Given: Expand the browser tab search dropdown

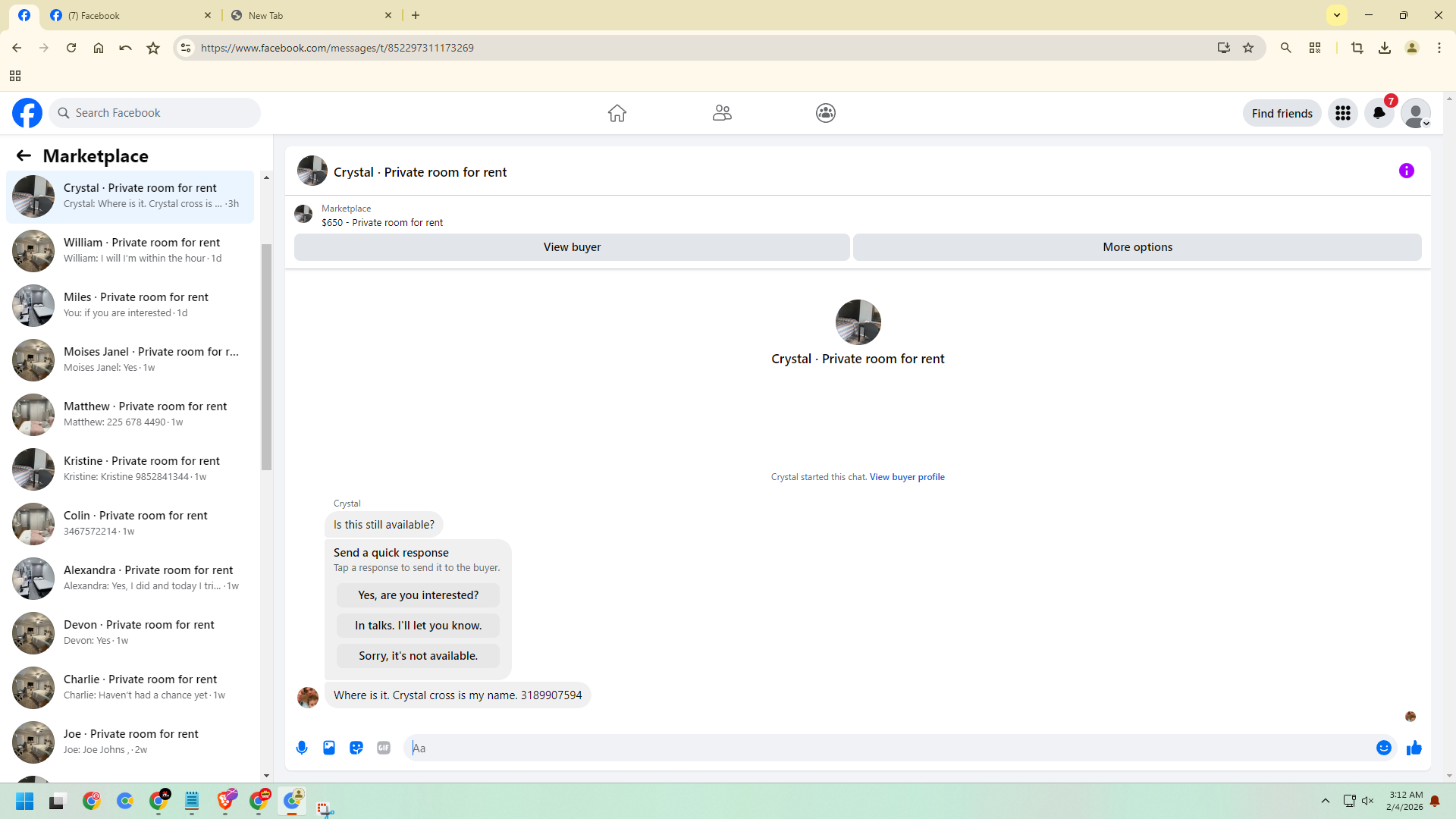Looking at the screenshot, I should 1337,15.
